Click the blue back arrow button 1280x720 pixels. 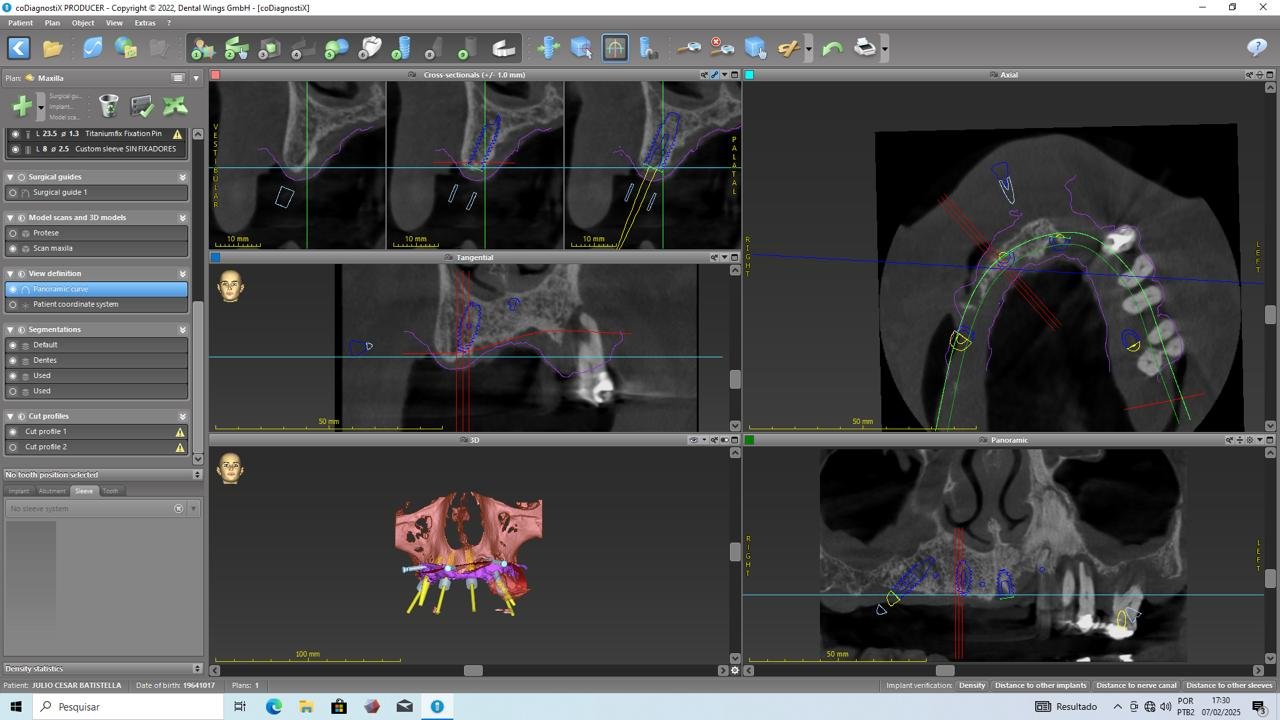tap(19, 47)
